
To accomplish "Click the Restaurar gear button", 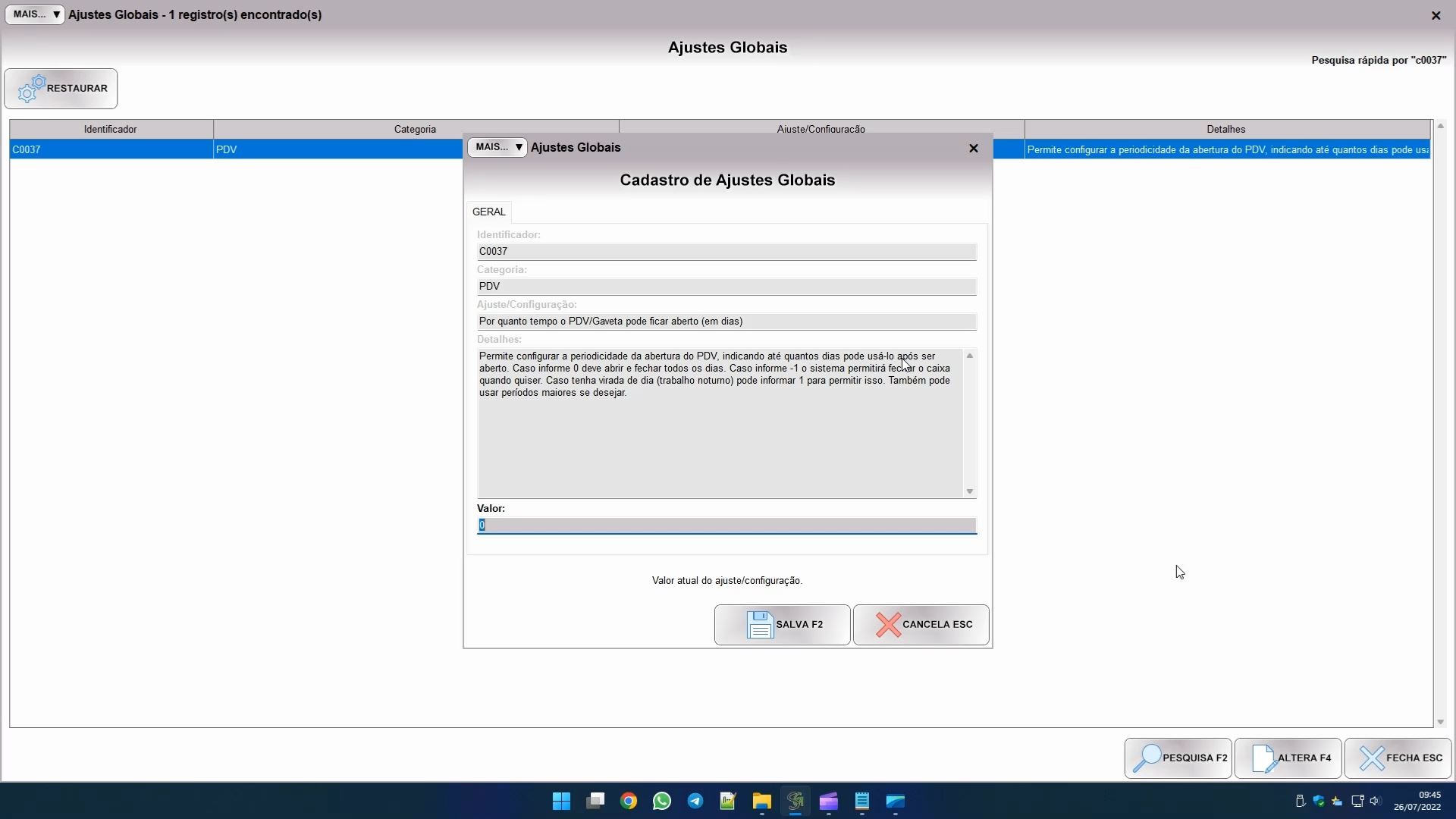I will coord(61,89).
